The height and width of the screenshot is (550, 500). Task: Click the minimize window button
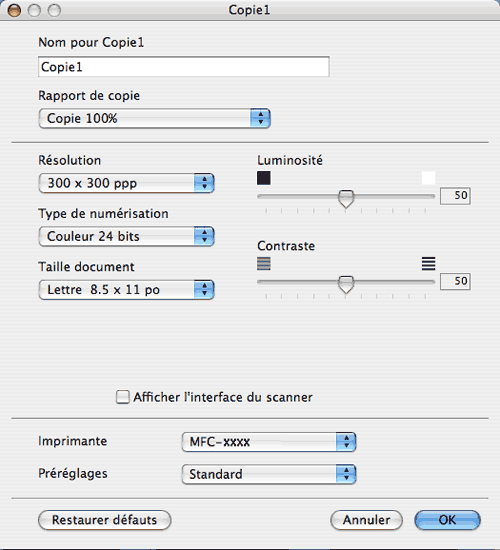34,10
